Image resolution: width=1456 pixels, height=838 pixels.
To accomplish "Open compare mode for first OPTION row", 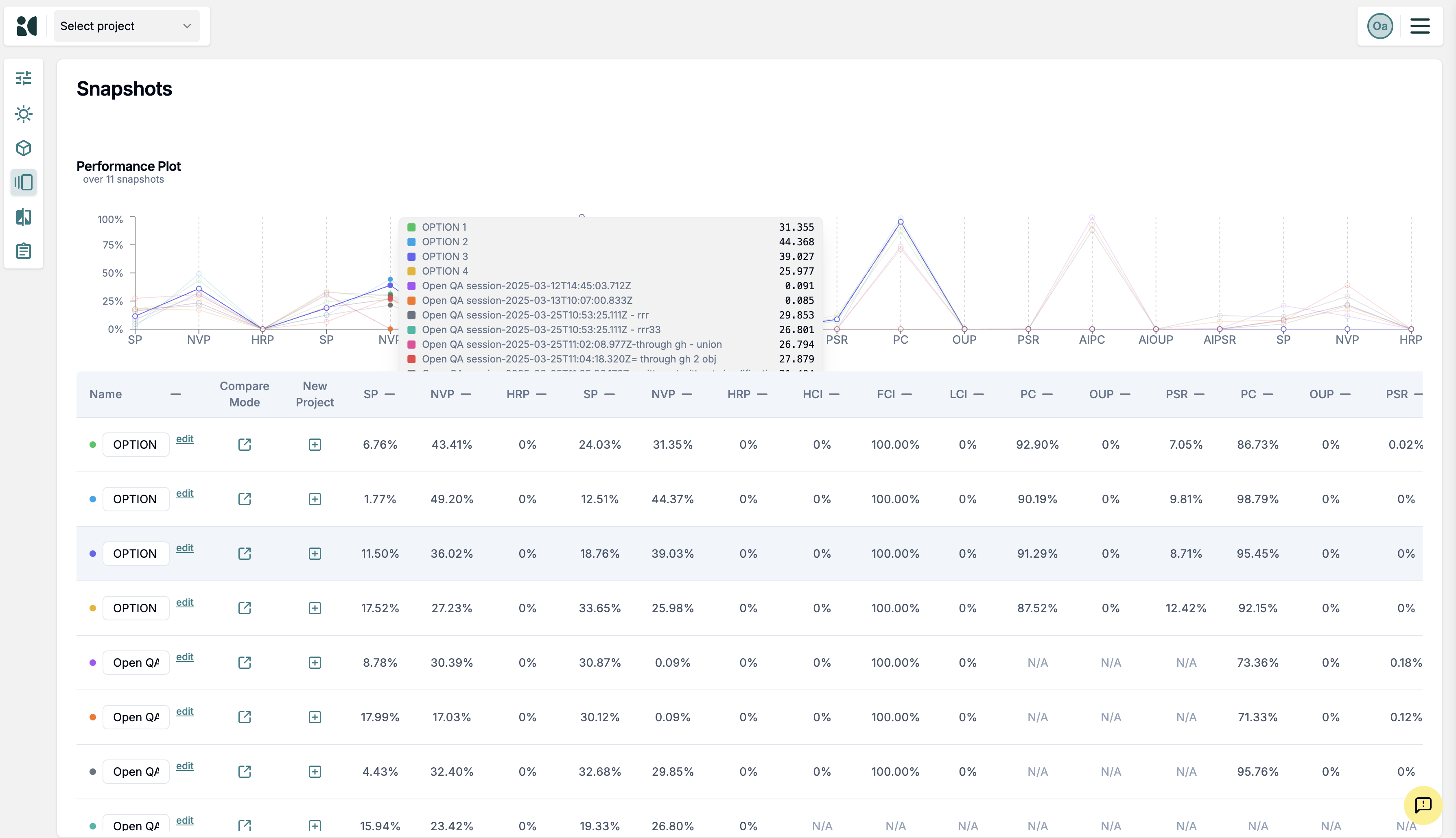I will point(244,444).
